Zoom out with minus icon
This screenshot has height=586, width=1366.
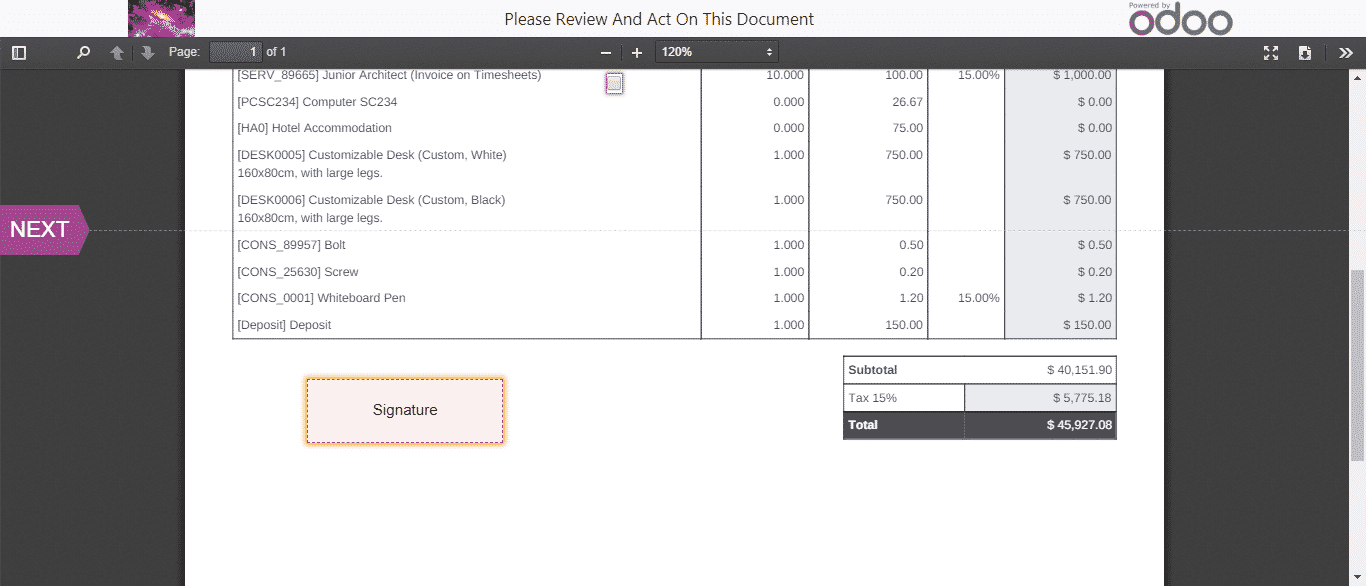pos(605,53)
